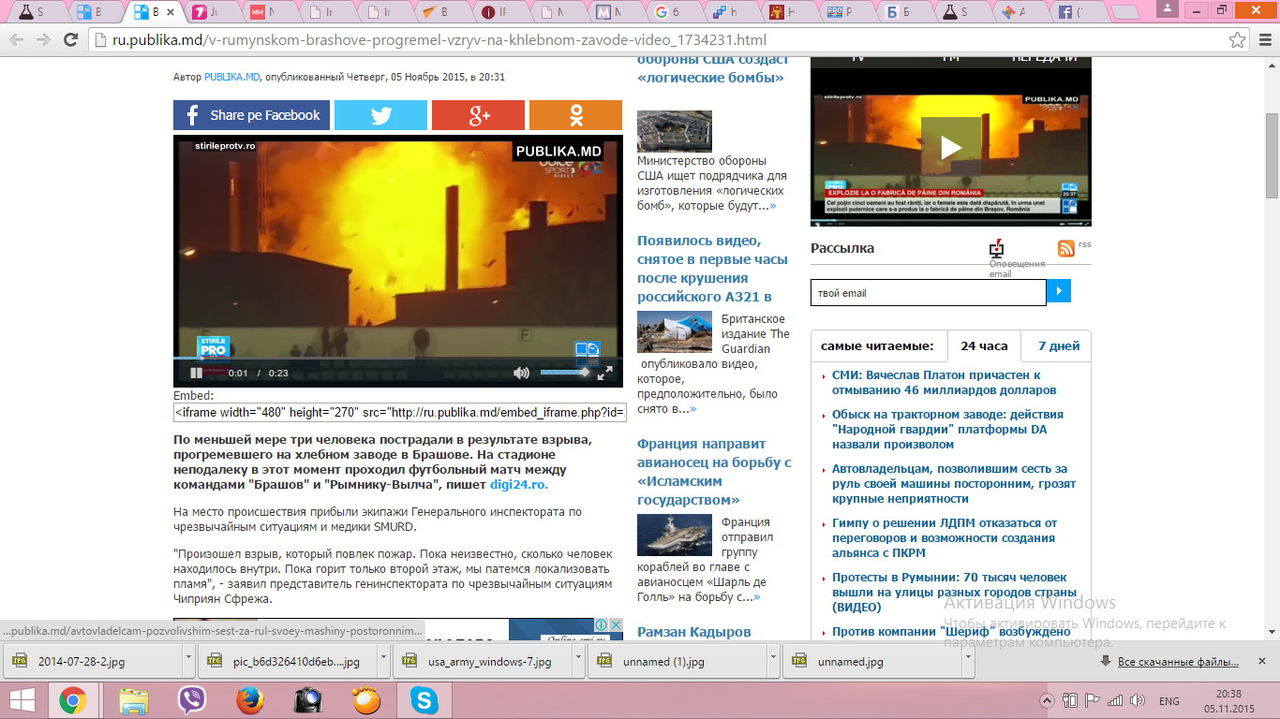This screenshot has height=719, width=1280.
Task: Launch Skype from the taskbar
Action: coord(425,701)
